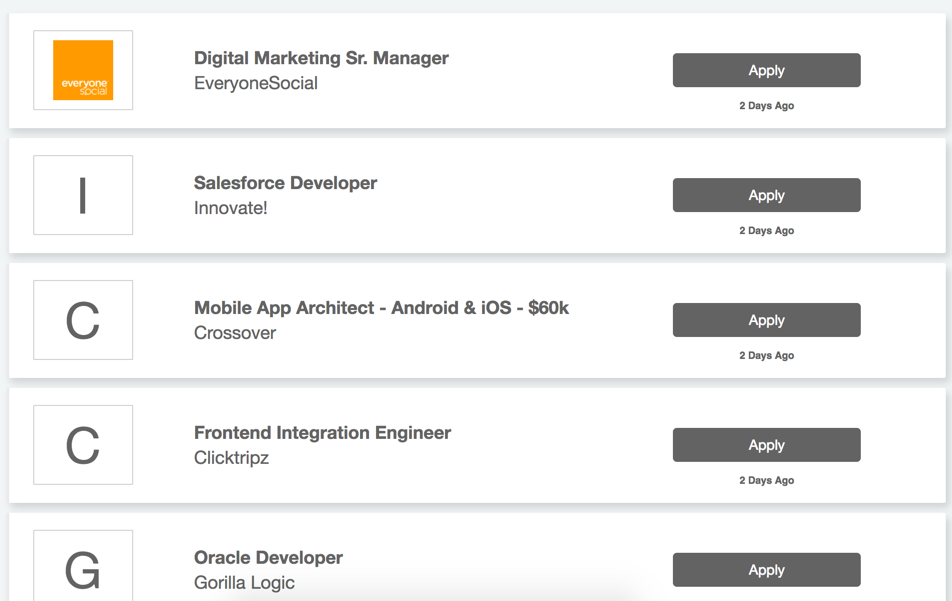
Task: Apply to the Oracle Developer job
Action: tap(766, 570)
